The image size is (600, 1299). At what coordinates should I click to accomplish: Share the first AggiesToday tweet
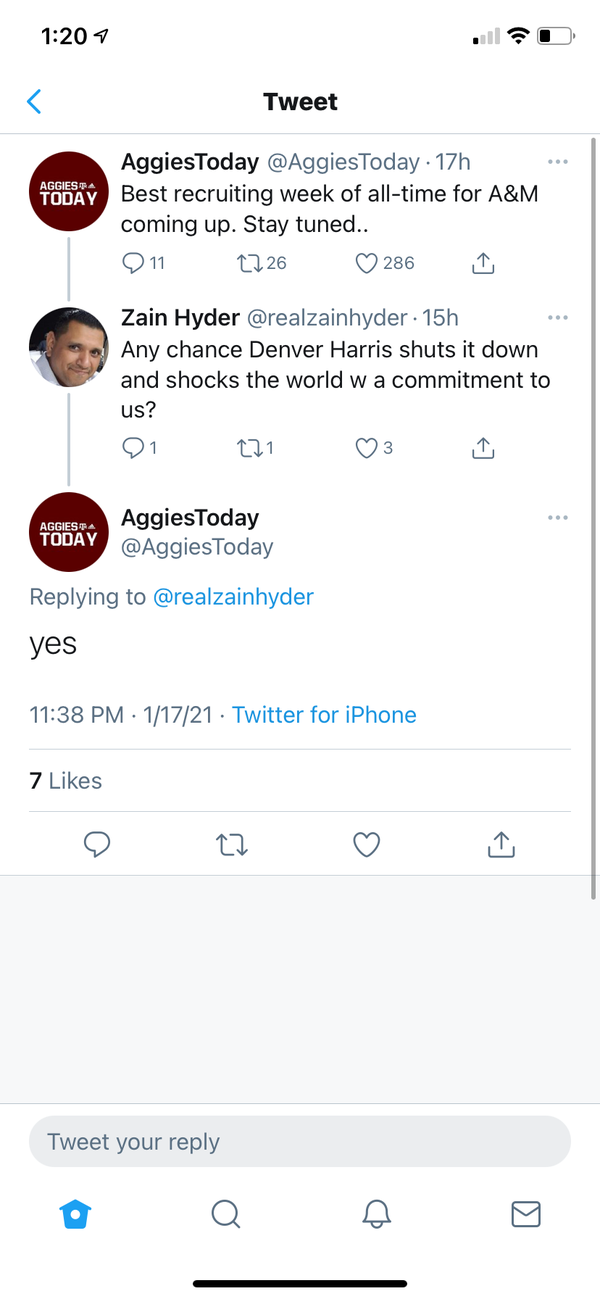[x=483, y=263]
